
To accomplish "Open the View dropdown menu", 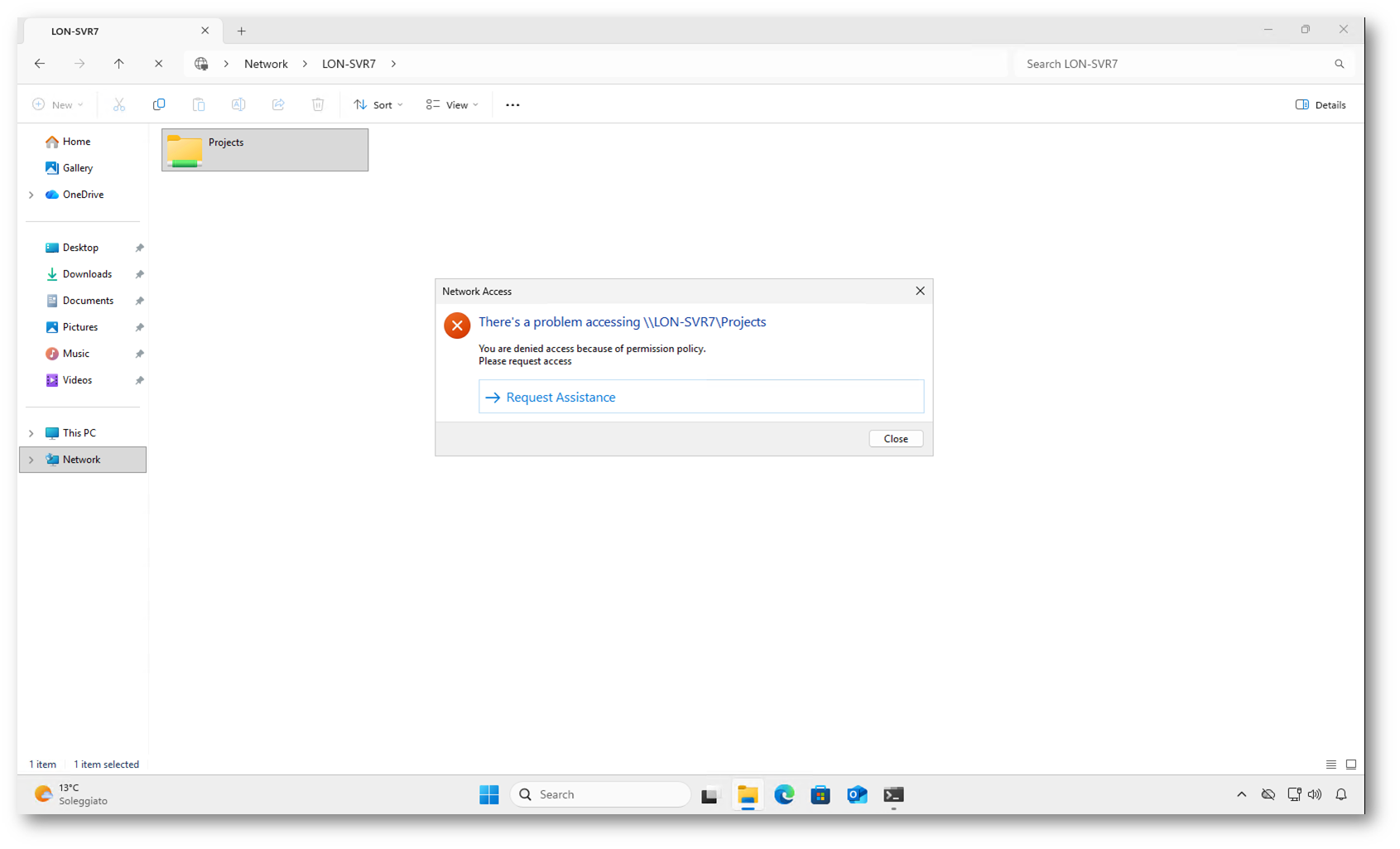I will [452, 105].
